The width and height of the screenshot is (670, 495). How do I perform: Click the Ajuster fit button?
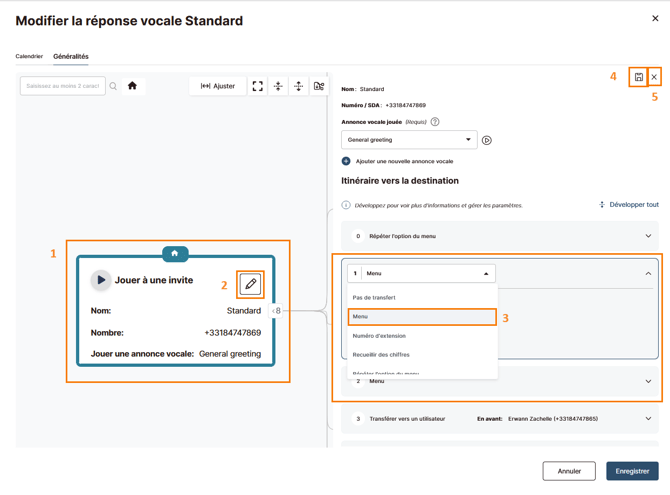[218, 86]
